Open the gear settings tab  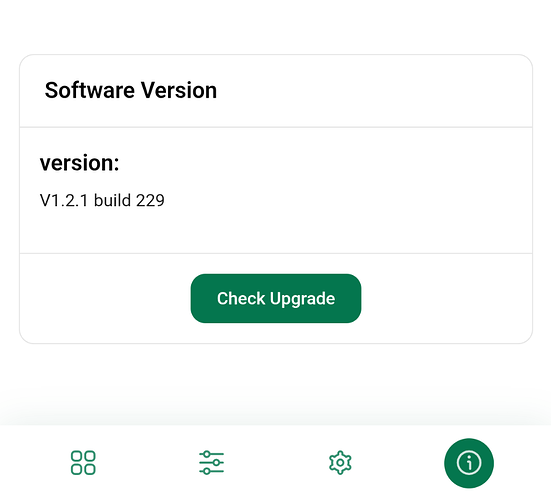click(x=340, y=463)
